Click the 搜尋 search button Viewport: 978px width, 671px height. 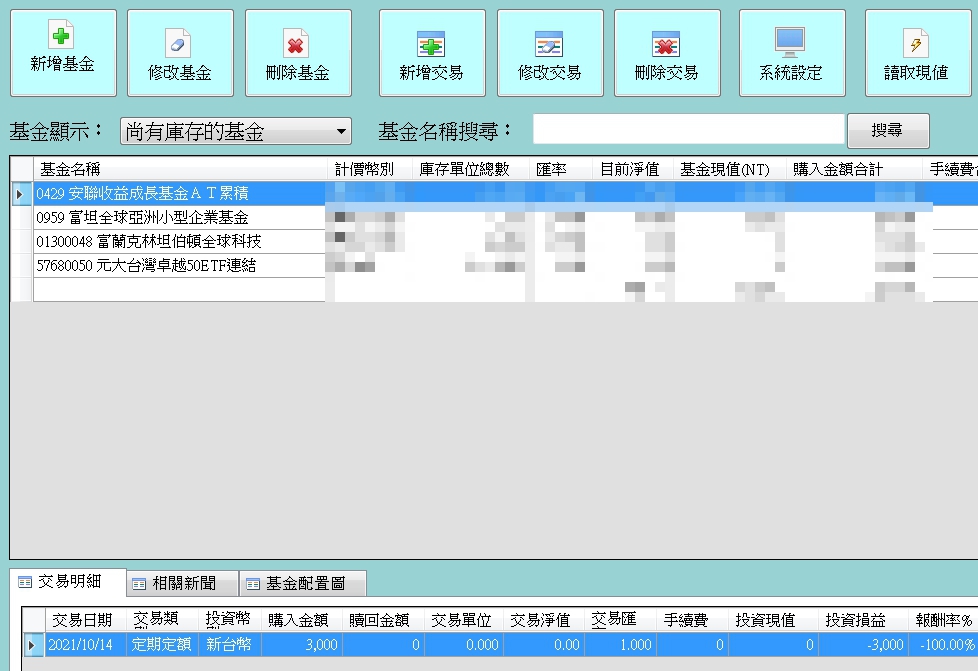(888, 130)
